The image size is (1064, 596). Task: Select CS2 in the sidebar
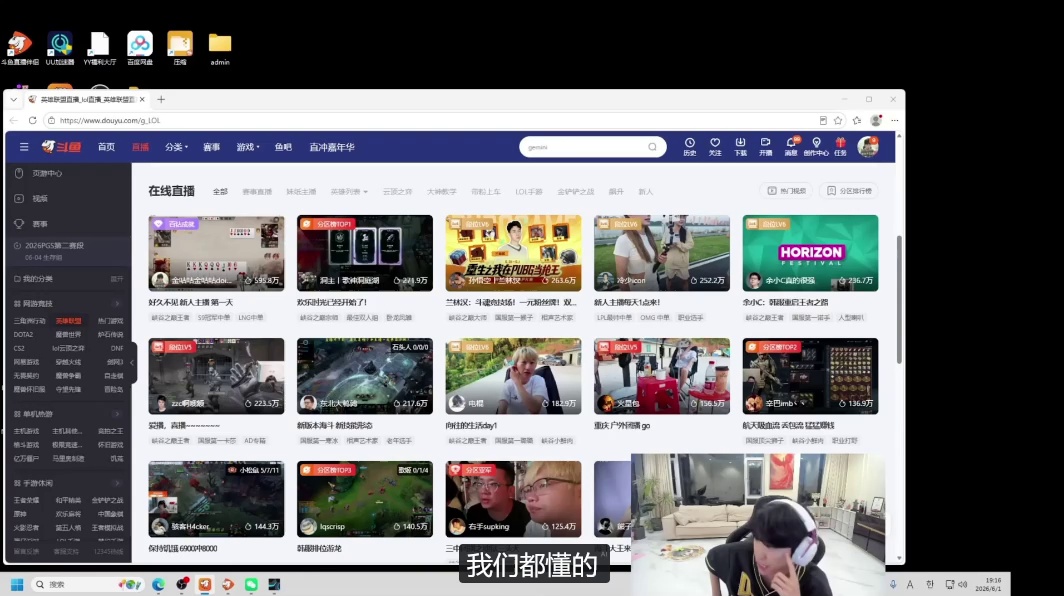pyautogui.click(x=19, y=348)
